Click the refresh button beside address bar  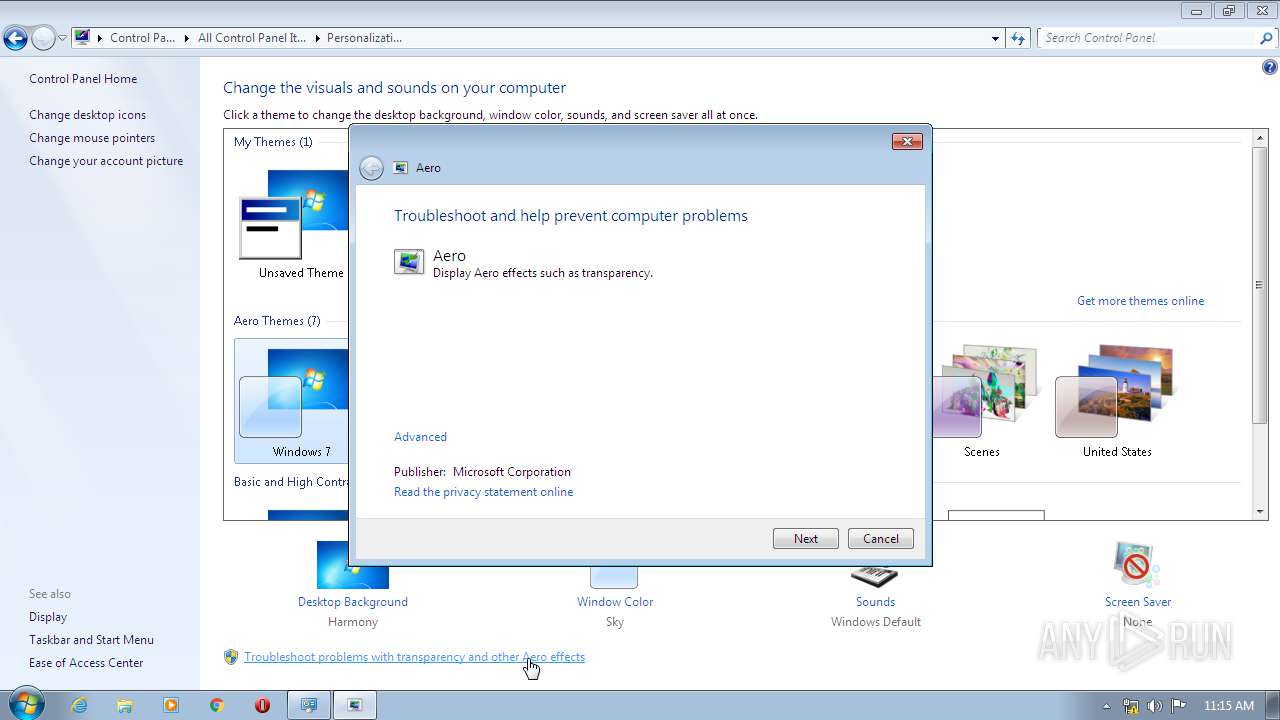[x=1018, y=38]
